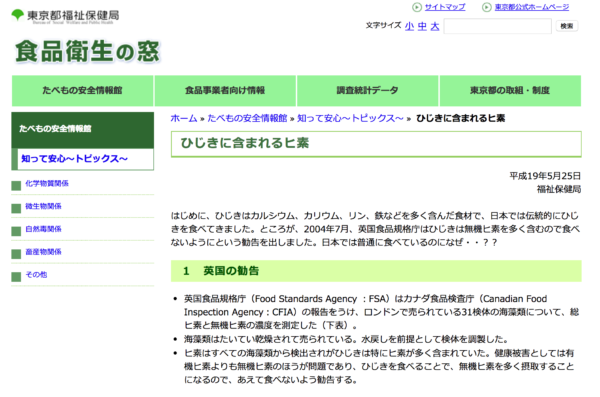Open the 自然毒関係 sidebar link
The width and height of the screenshot is (600, 397).
pyautogui.click(x=43, y=229)
